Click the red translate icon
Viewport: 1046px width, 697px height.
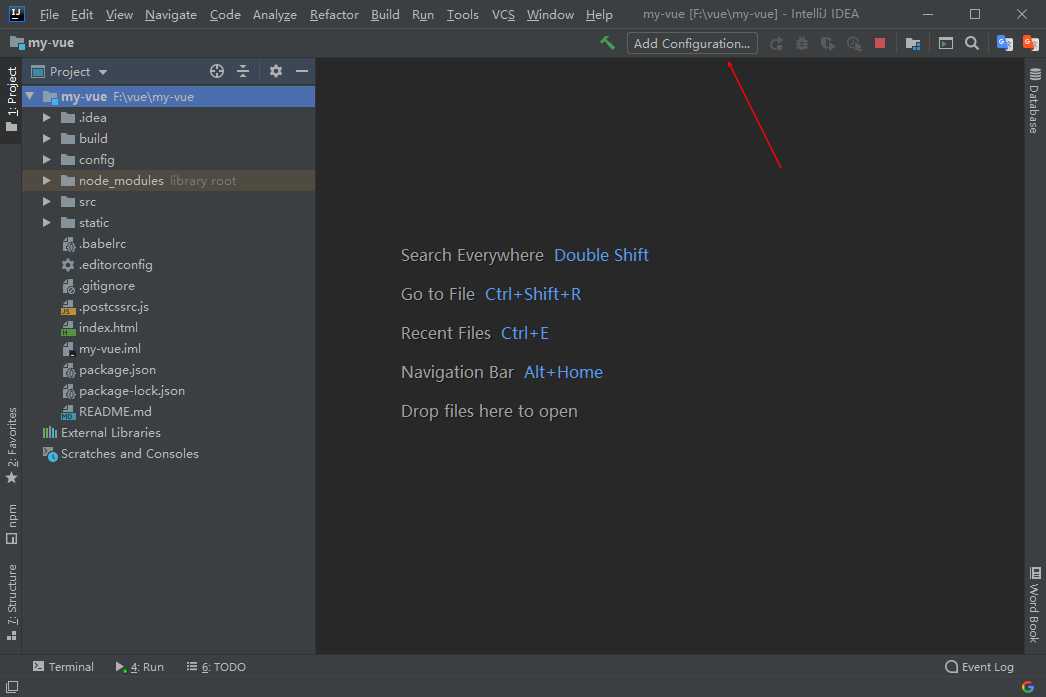click(1031, 43)
